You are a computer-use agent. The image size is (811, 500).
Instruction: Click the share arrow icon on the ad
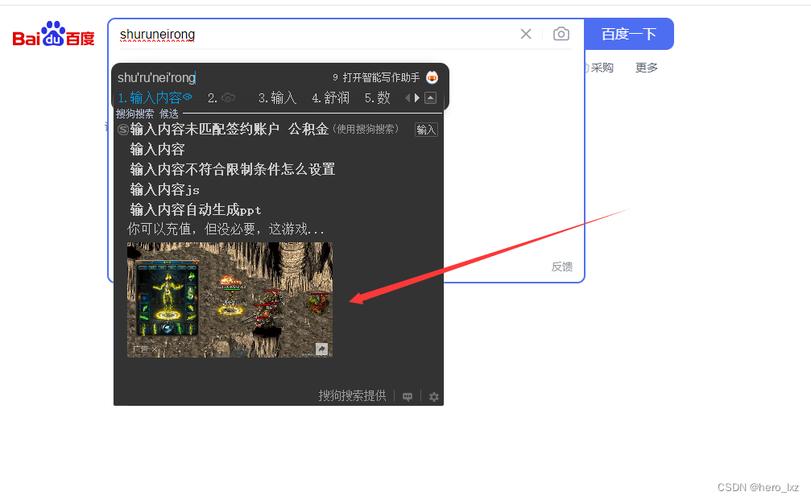[322, 349]
